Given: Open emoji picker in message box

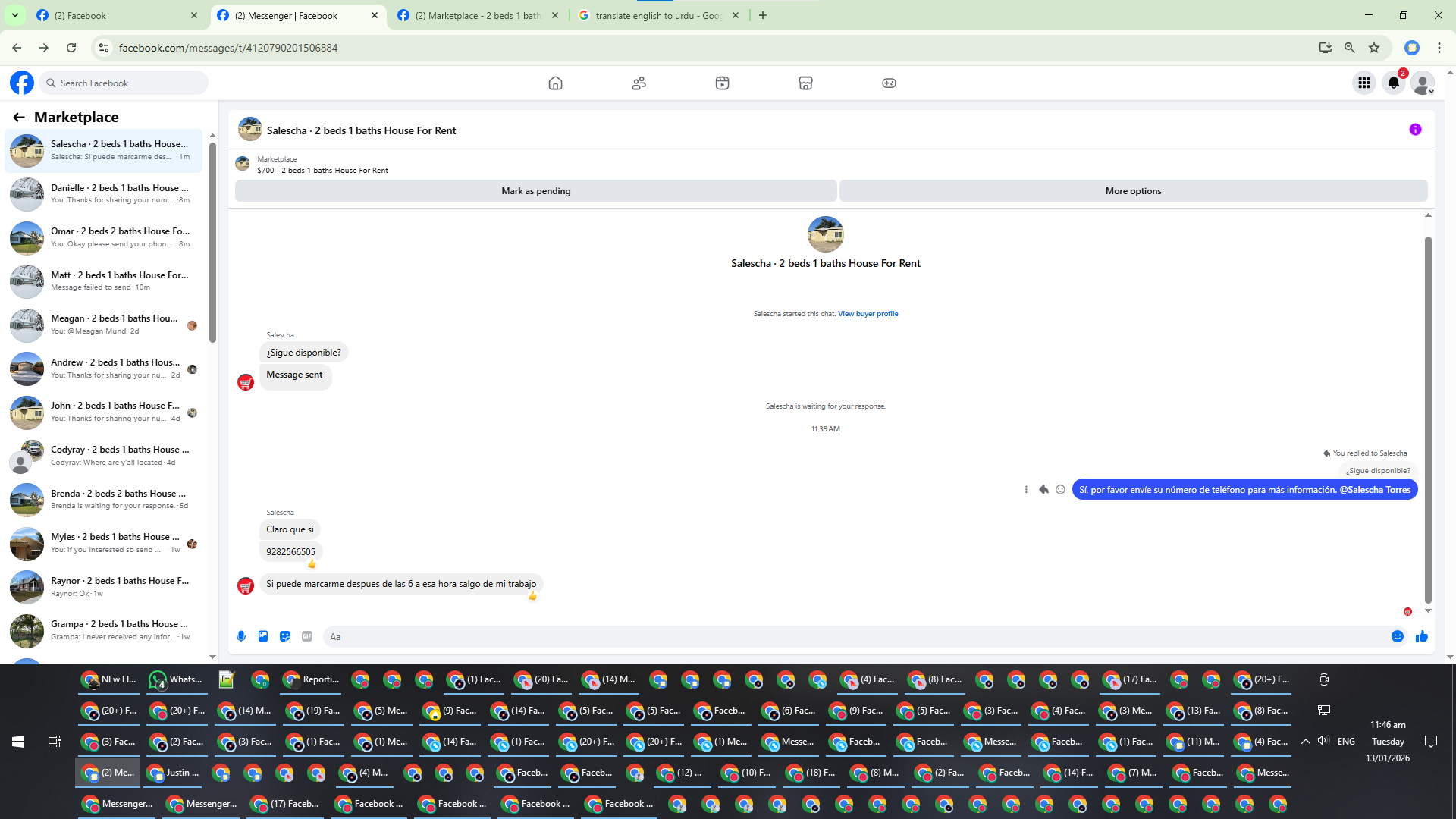Looking at the screenshot, I should pos(1398,636).
